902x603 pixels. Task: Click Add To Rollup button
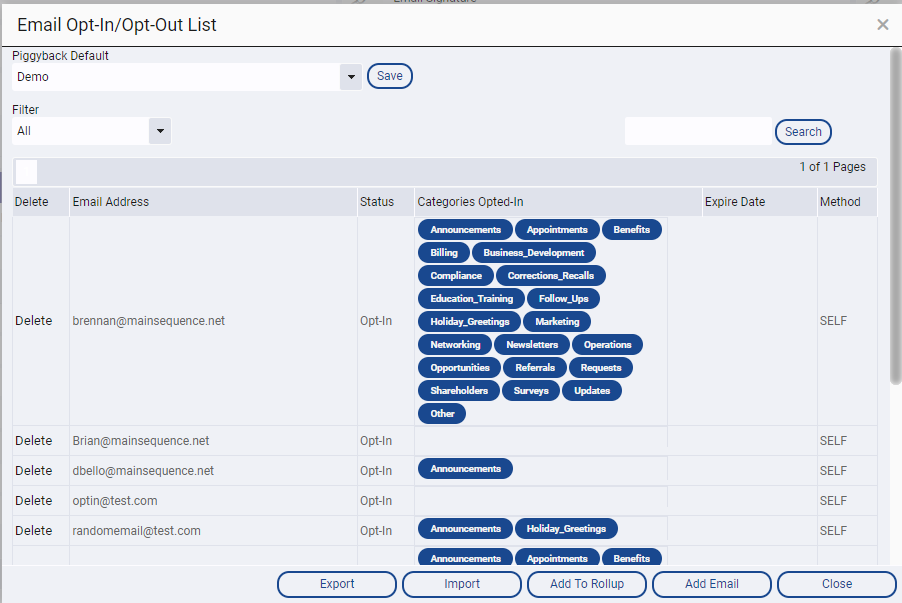[x=587, y=584]
